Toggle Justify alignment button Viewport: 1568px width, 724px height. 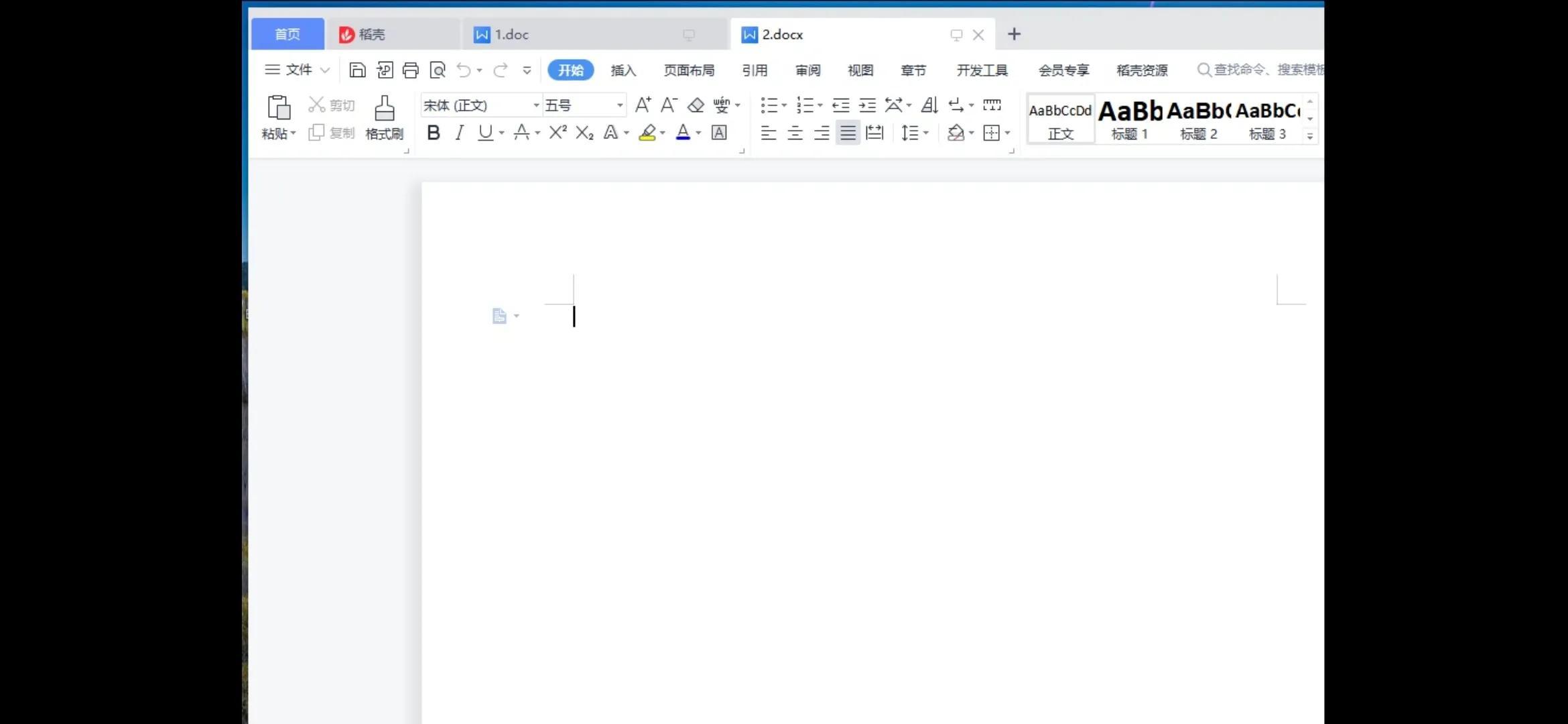(x=848, y=133)
